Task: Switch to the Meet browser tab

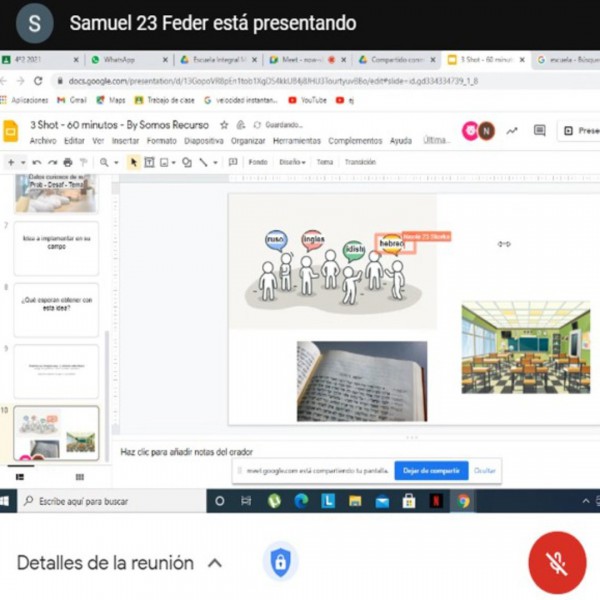Action: pyautogui.click(x=307, y=60)
